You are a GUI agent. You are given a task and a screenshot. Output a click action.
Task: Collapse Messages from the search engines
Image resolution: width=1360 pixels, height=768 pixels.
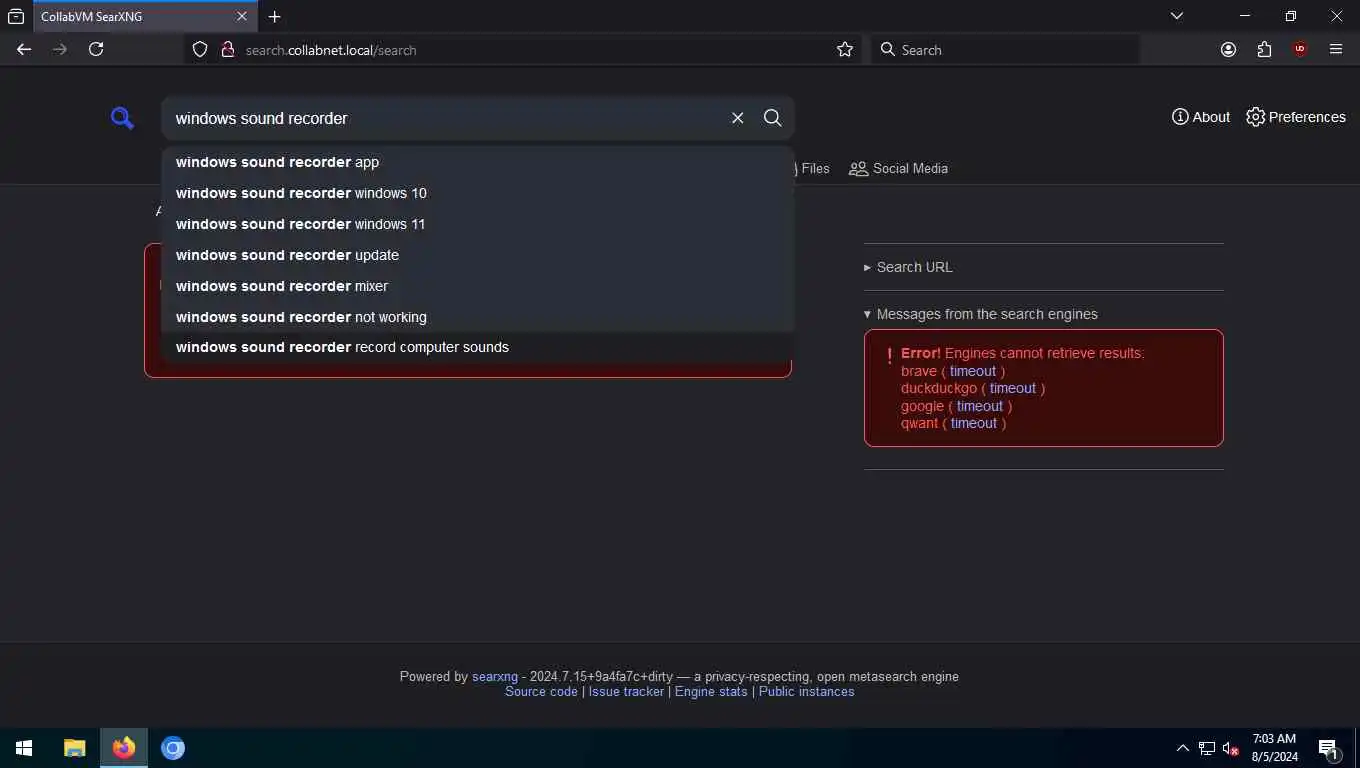(x=981, y=314)
